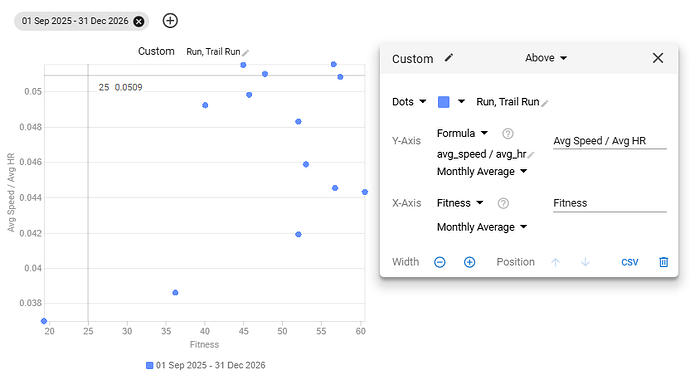
Task: Show help for X-Axis Fitness
Action: [x=503, y=203]
